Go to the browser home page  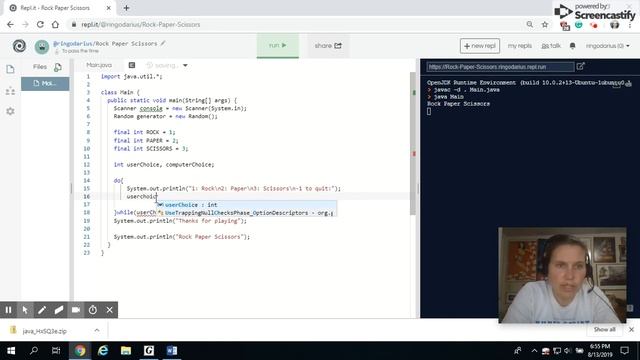(x=55, y=24)
